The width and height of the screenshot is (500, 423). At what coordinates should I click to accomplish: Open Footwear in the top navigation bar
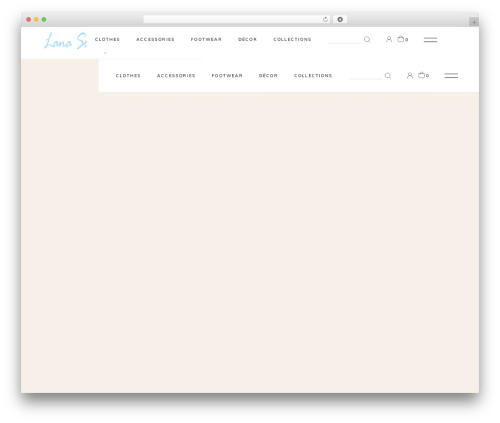pos(206,39)
